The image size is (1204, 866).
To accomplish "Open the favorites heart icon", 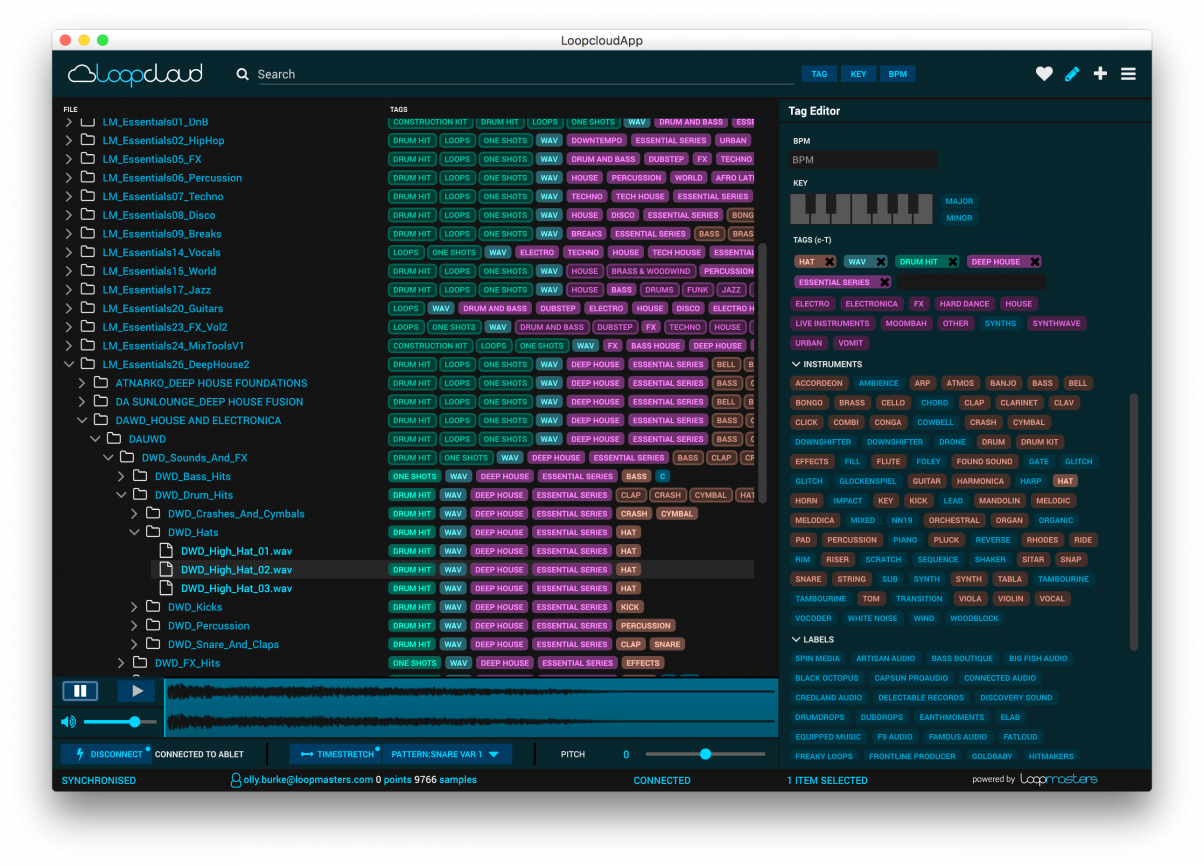I will coord(1044,73).
